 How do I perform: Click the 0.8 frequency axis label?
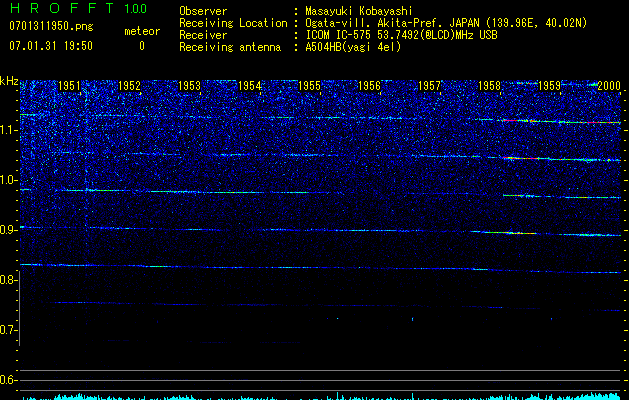(9, 280)
